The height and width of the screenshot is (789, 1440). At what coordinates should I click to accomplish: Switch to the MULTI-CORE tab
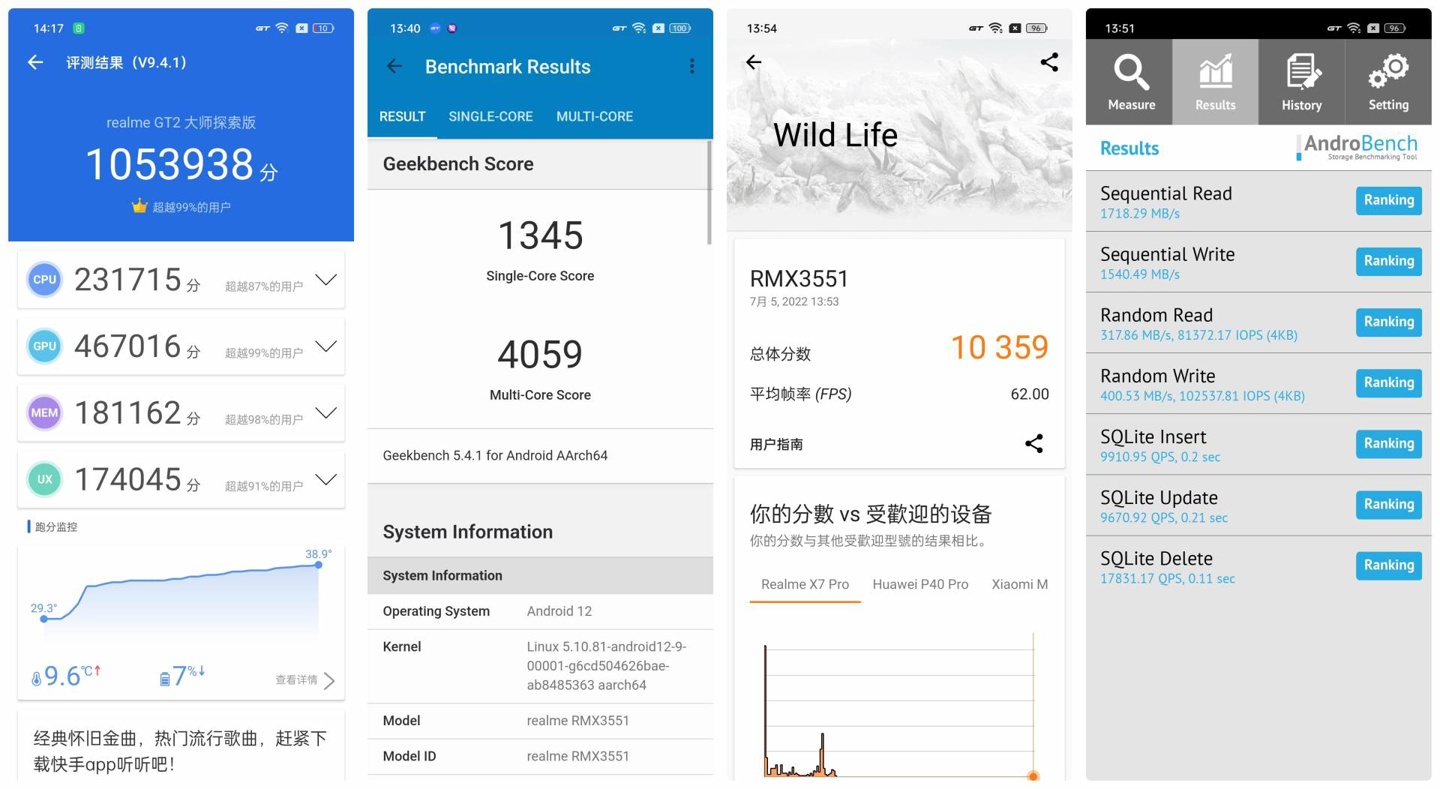point(594,117)
